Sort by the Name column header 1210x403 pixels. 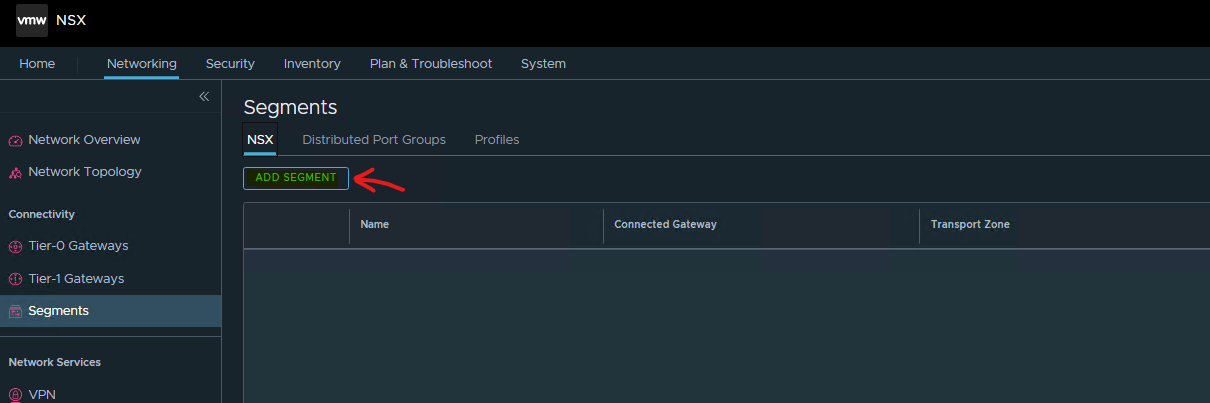point(374,225)
